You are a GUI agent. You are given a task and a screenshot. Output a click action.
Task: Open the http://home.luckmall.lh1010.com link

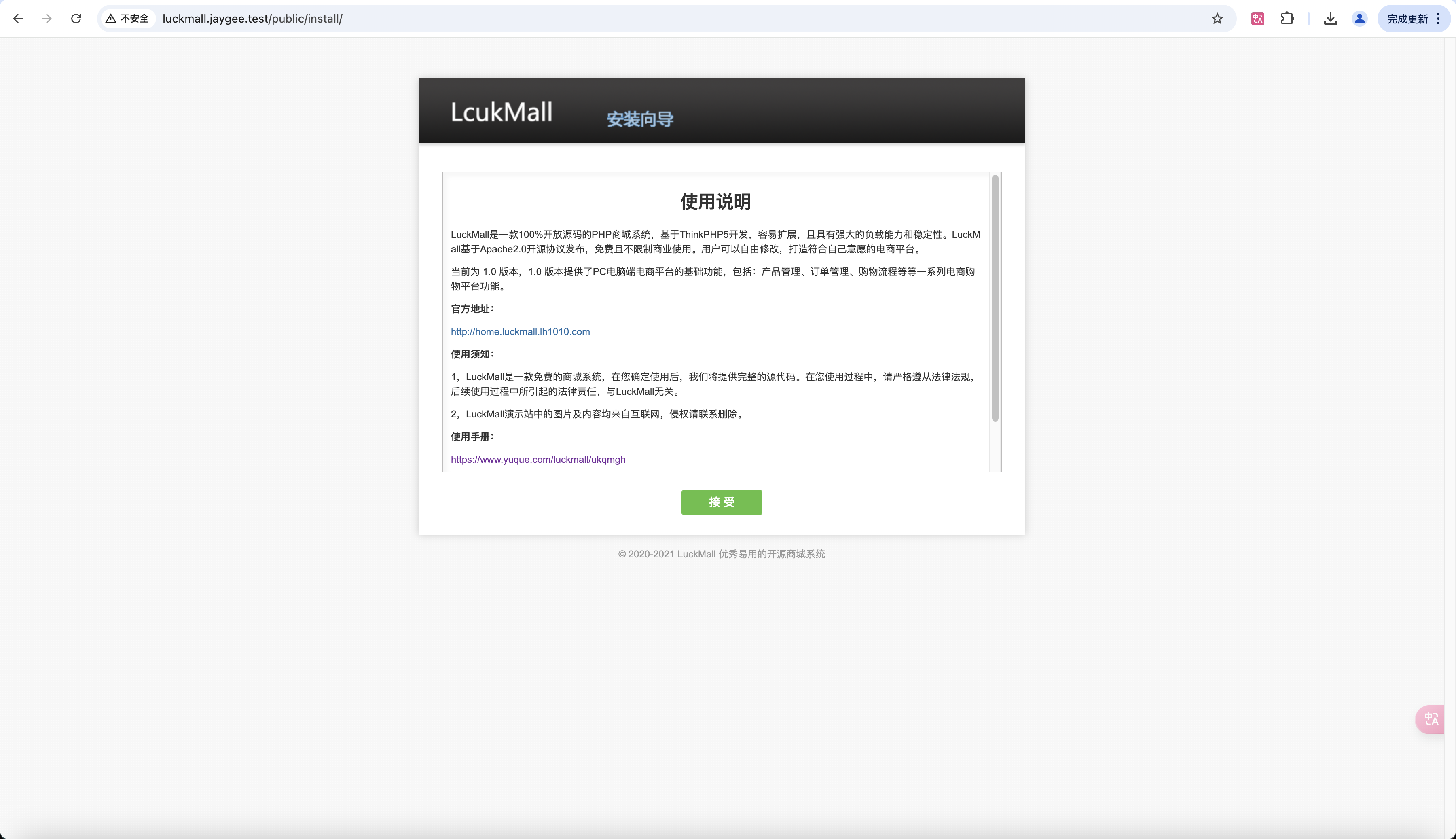pyautogui.click(x=519, y=331)
